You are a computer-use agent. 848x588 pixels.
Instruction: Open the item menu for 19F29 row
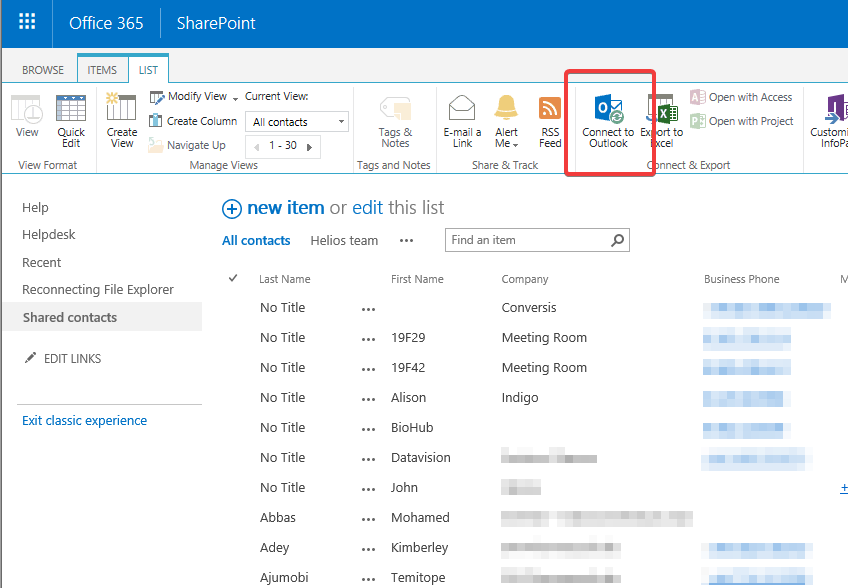click(368, 339)
